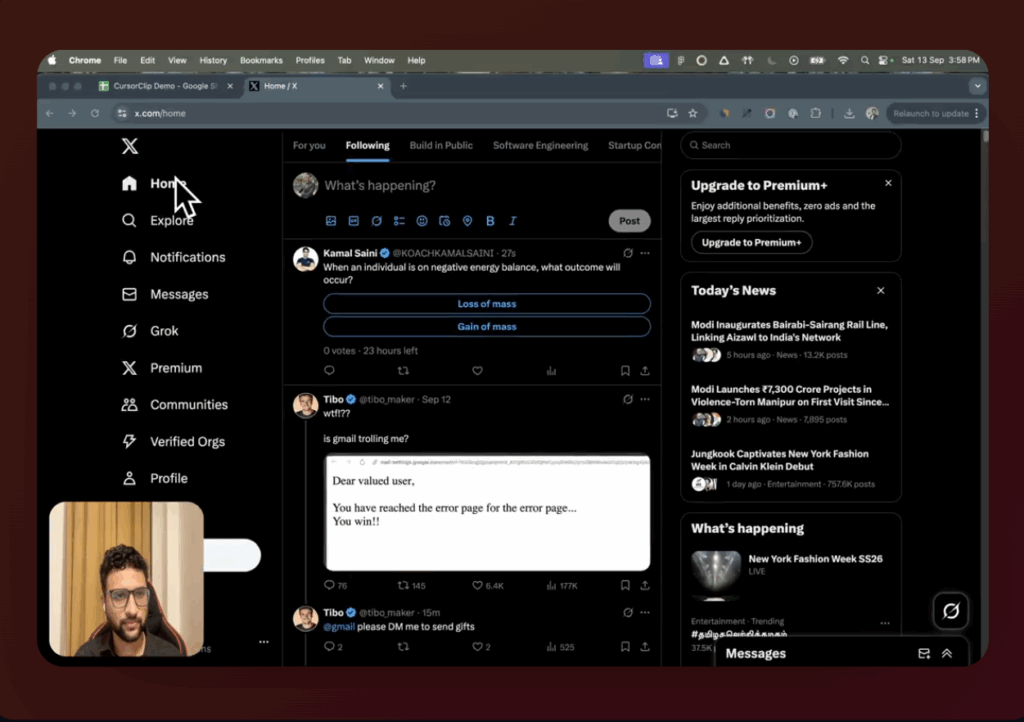The image size is (1024, 722).
Task: Open Communities from the left sidebar
Action: click(x=190, y=404)
